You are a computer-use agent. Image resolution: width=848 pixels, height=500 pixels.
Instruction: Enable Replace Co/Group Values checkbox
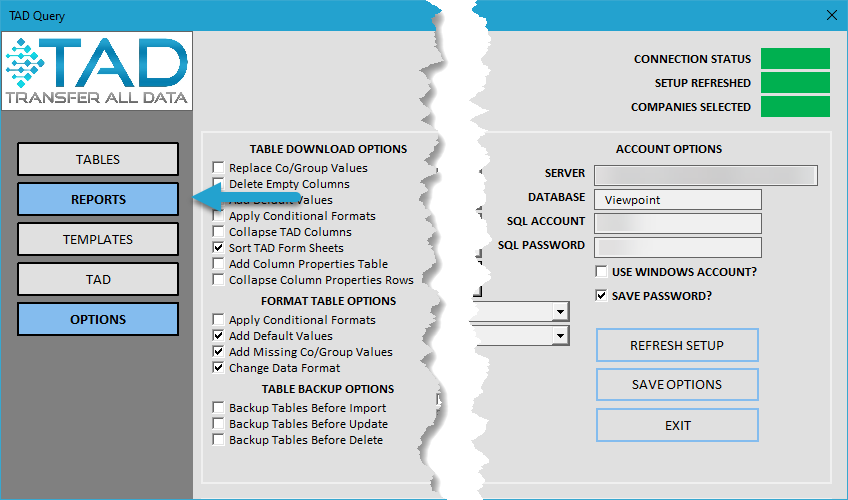[218, 168]
